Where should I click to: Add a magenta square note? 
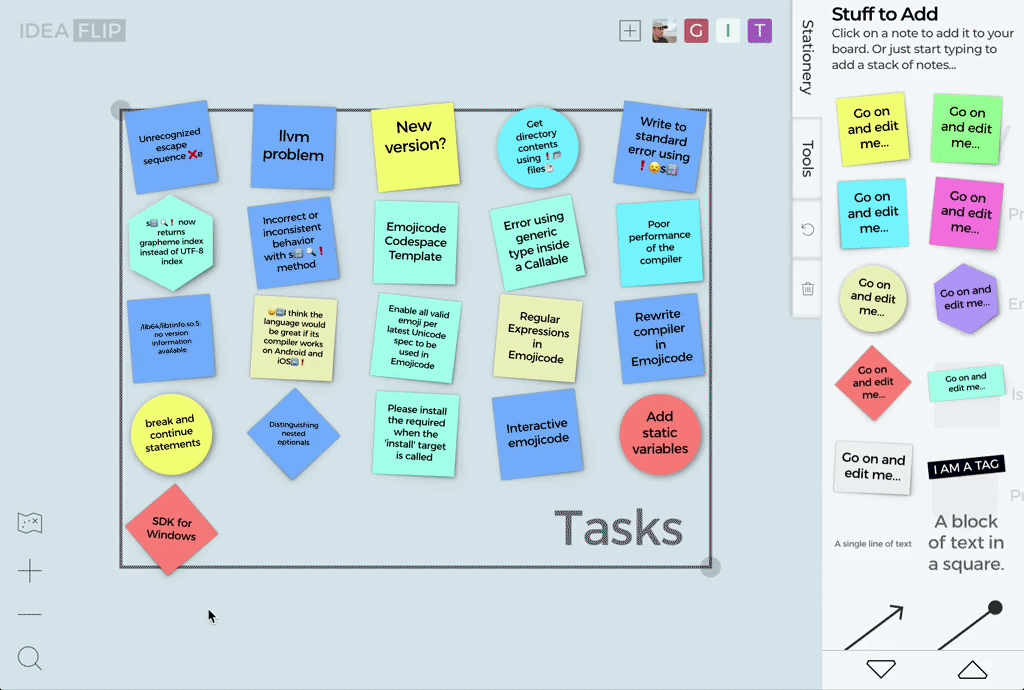(x=967, y=213)
